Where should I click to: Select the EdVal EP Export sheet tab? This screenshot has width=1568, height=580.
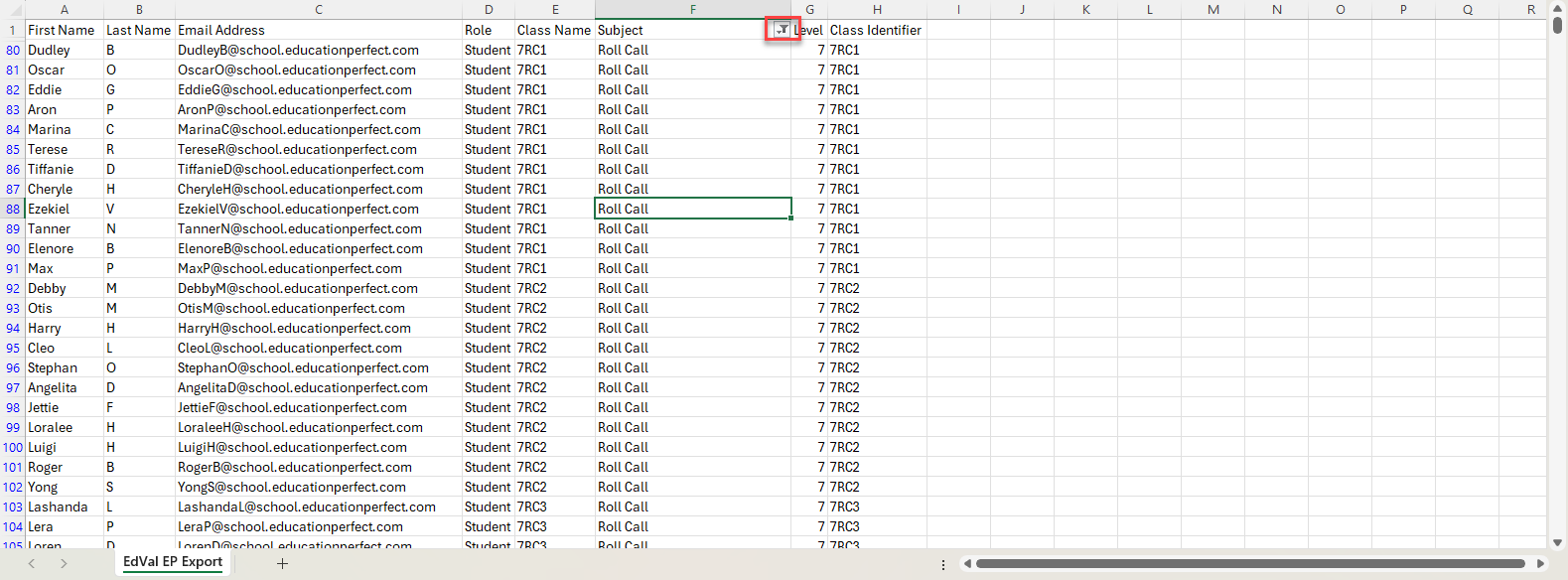pos(173,562)
